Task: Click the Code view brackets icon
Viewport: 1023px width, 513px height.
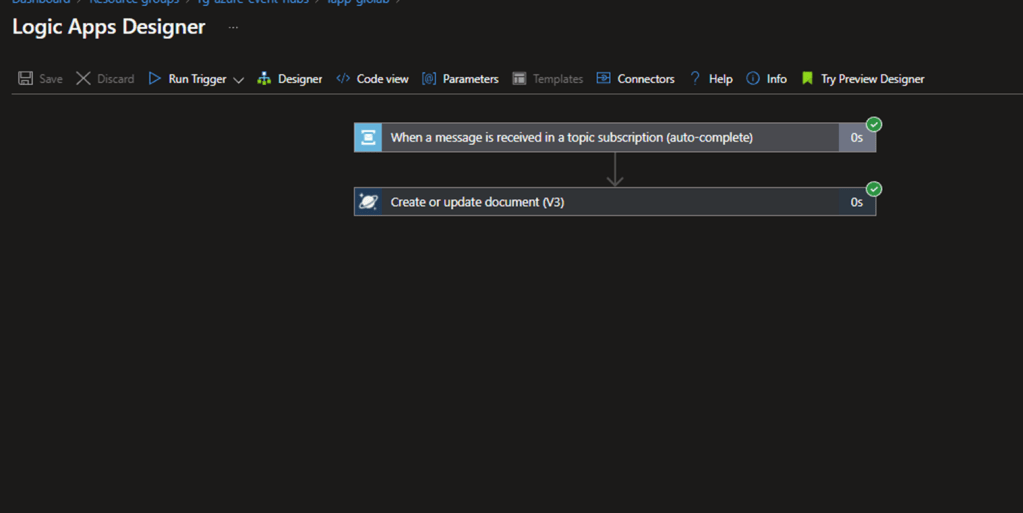Action: click(x=343, y=79)
